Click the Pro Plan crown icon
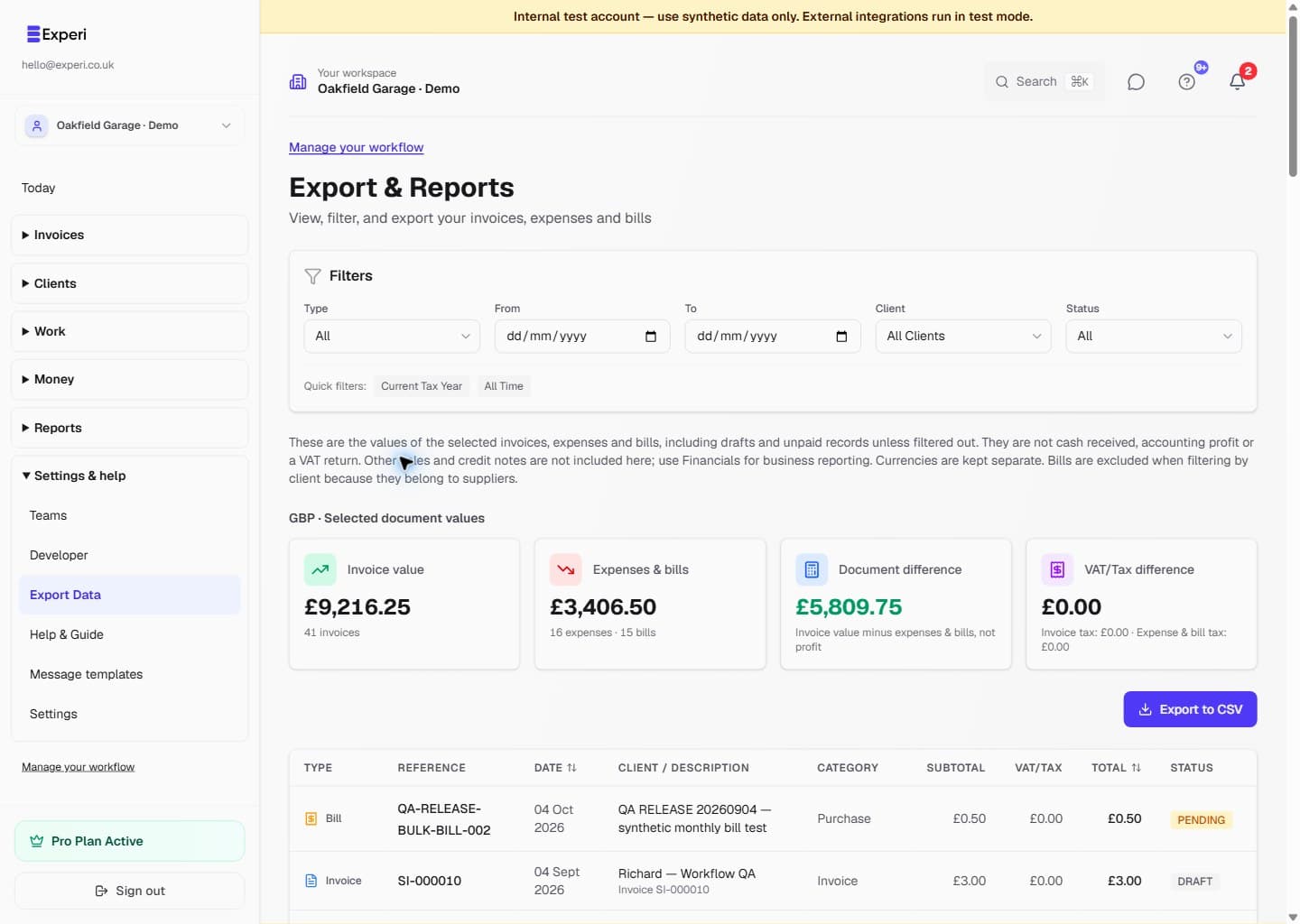The height and width of the screenshot is (924, 1300). [x=37, y=841]
